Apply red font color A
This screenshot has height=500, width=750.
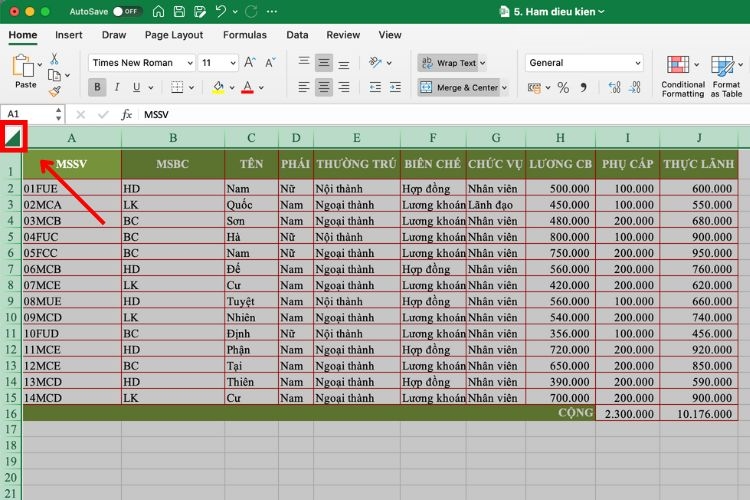click(x=247, y=87)
